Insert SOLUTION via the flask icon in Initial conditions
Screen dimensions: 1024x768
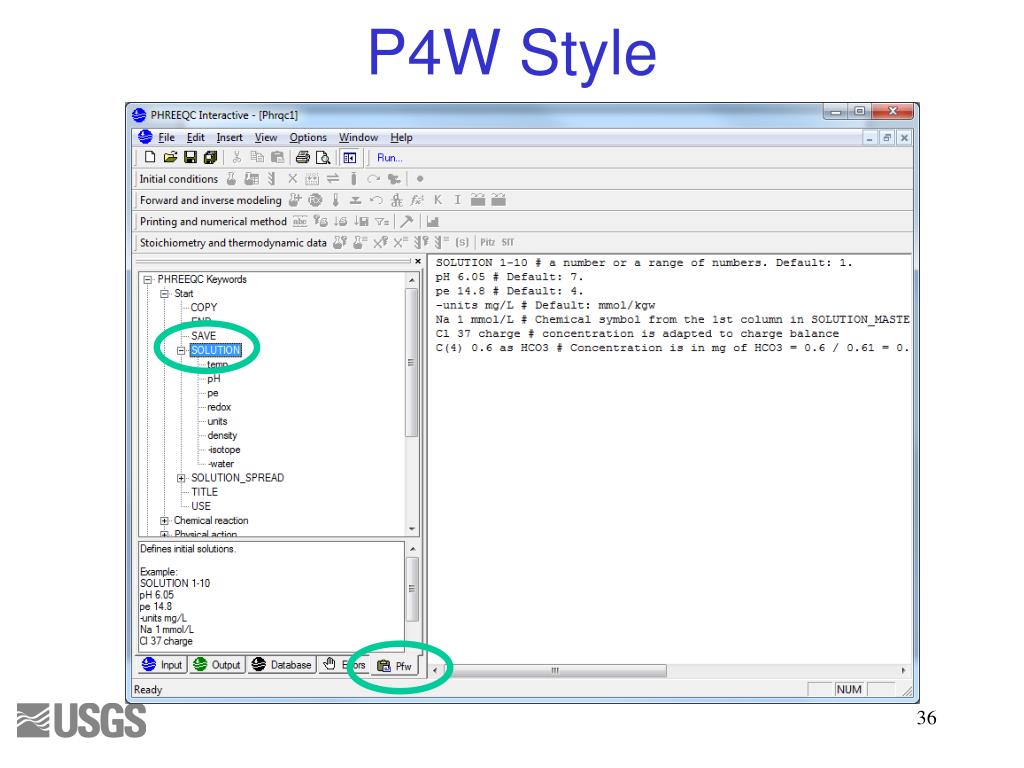tap(231, 178)
